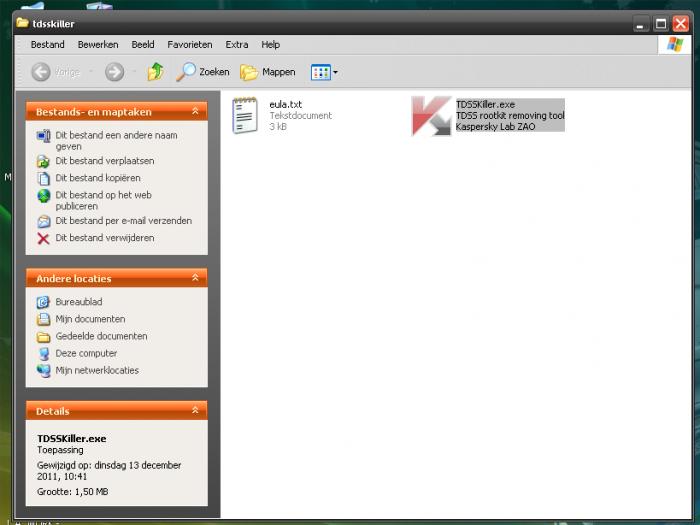Click 'Dit bestand op het web publiceren'
Image resolution: width=700 pixels, height=525 pixels.
[103, 200]
